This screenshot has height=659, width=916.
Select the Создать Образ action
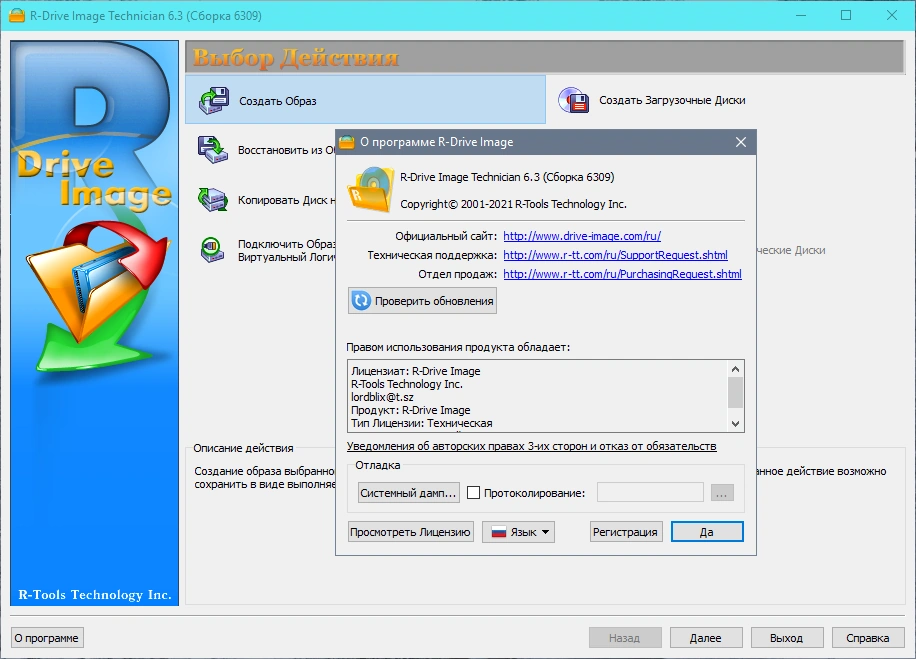click(366, 100)
